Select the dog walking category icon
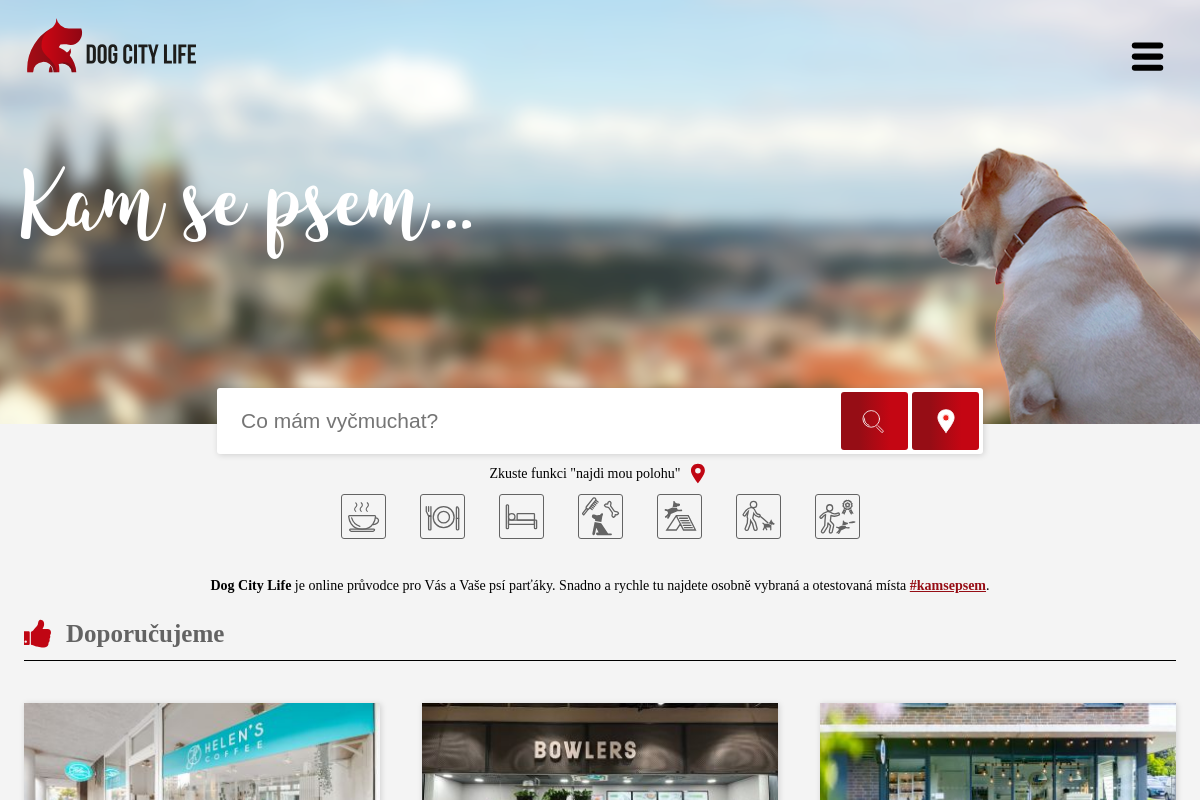This screenshot has height=800, width=1200. point(758,516)
